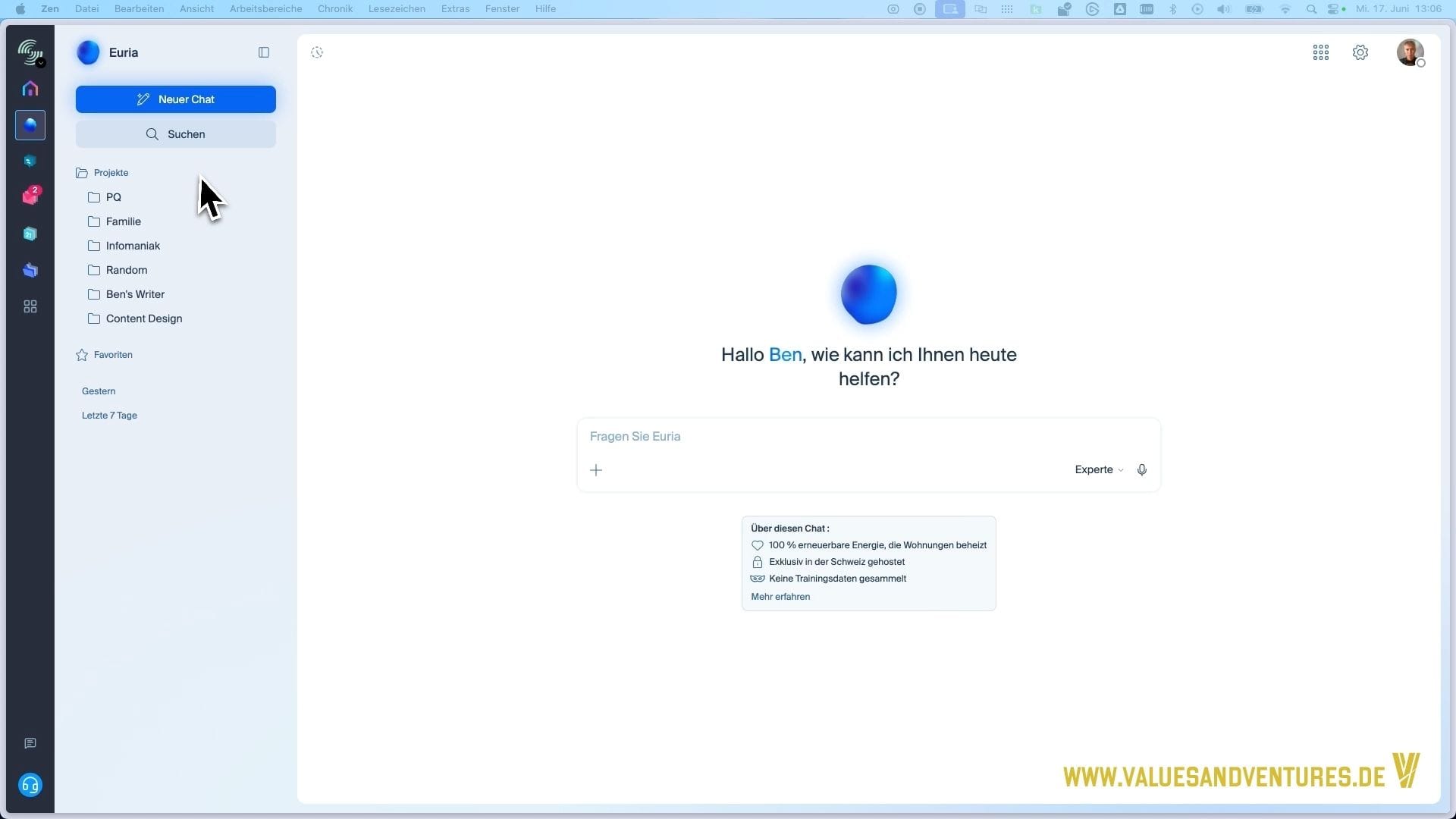Open the settings gear icon
Image resolution: width=1456 pixels, height=819 pixels.
[x=1360, y=52]
